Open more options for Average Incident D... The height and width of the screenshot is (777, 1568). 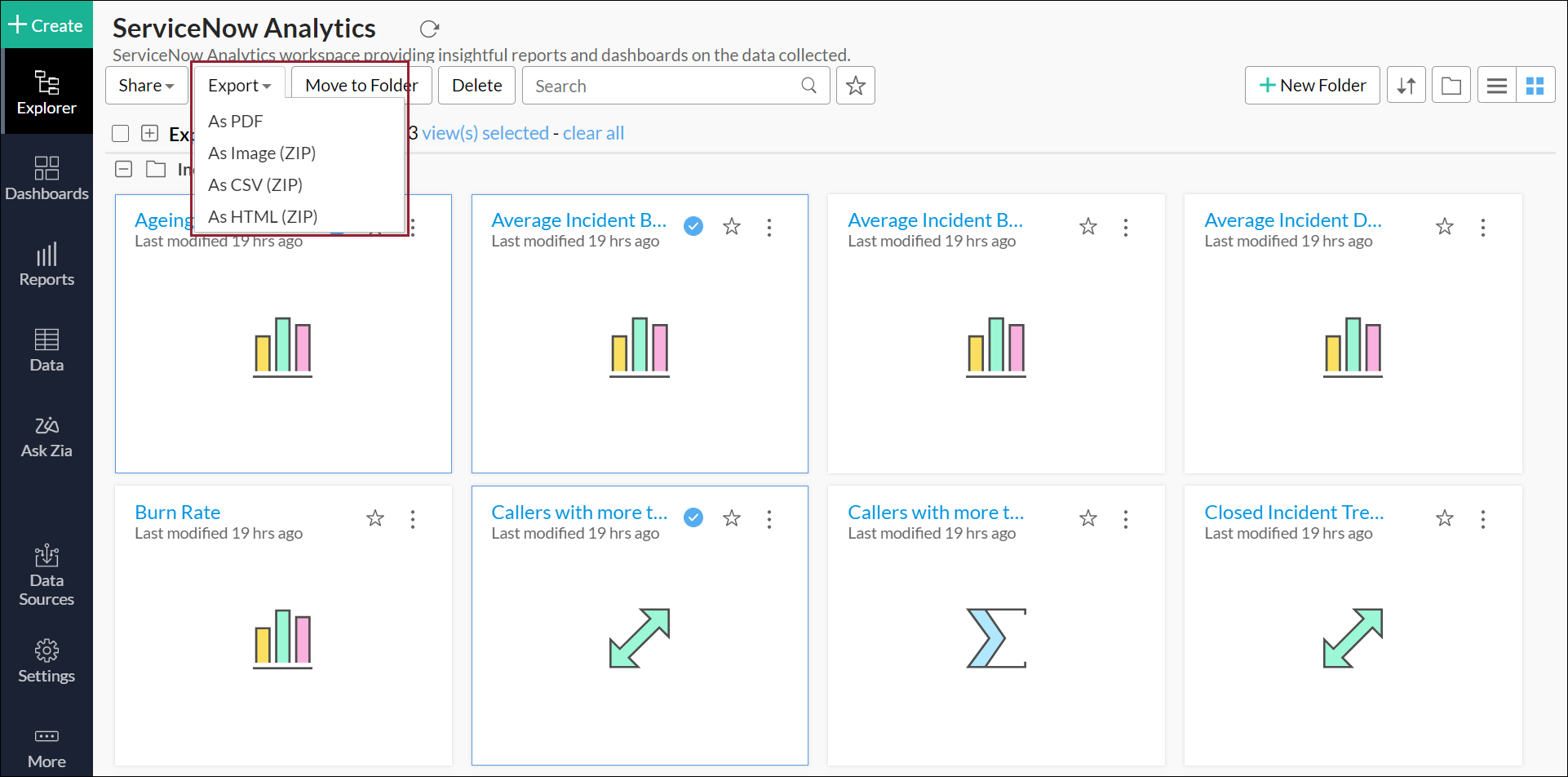click(1483, 227)
